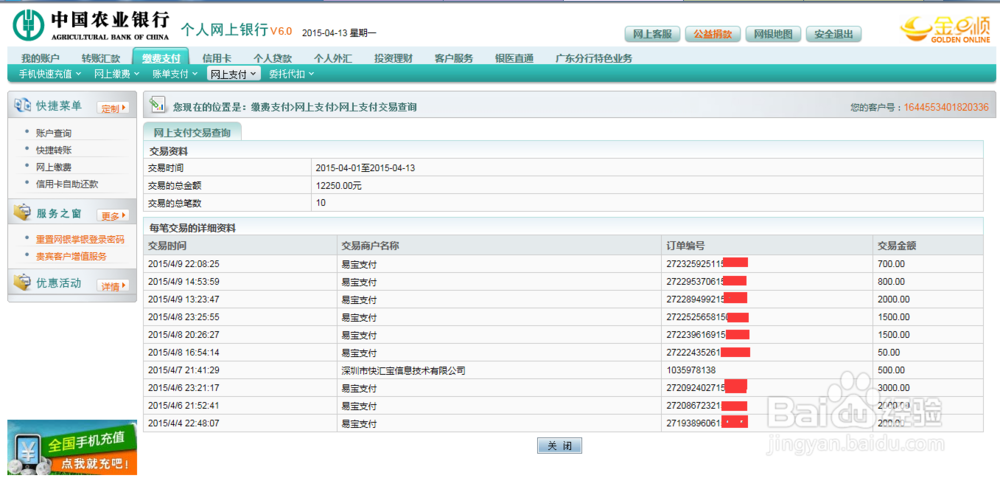
Task: Click the 更多 button in 服务之窗
Action: tap(113, 215)
